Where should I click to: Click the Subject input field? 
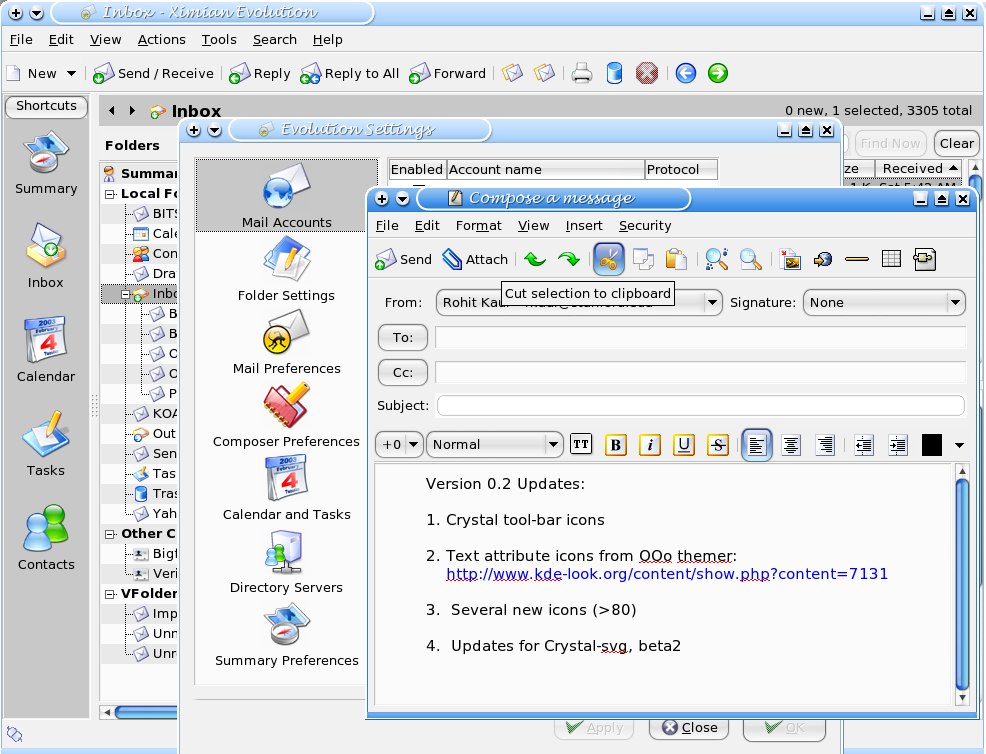click(x=701, y=406)
